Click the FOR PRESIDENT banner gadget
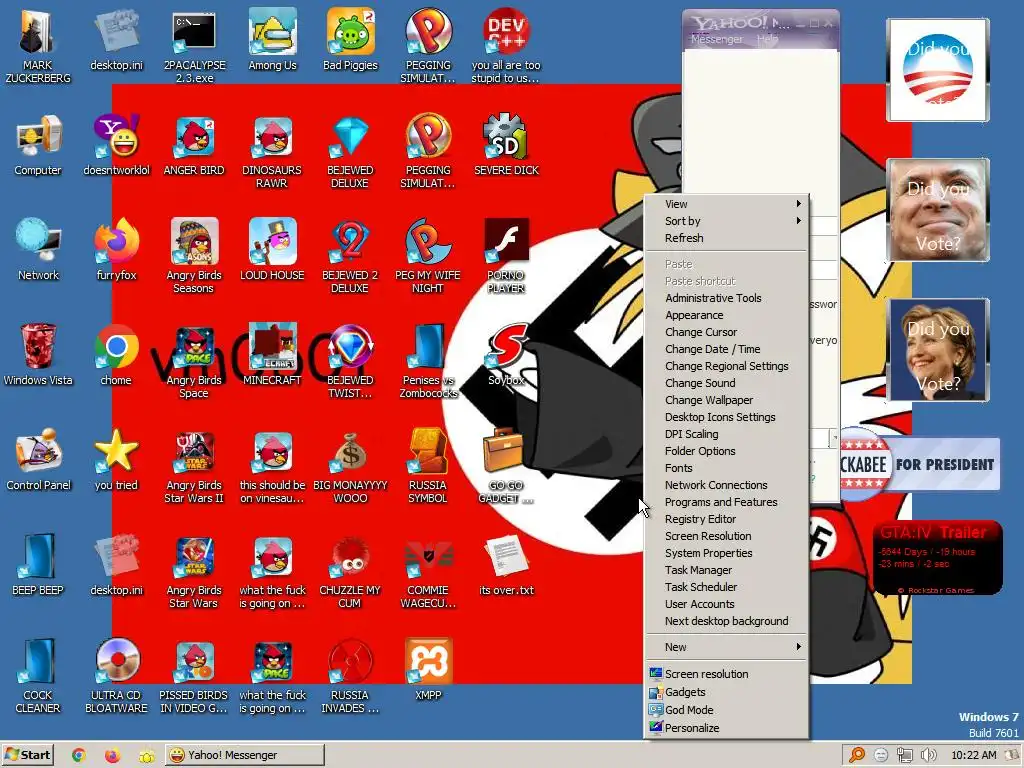 pos(920,464)
